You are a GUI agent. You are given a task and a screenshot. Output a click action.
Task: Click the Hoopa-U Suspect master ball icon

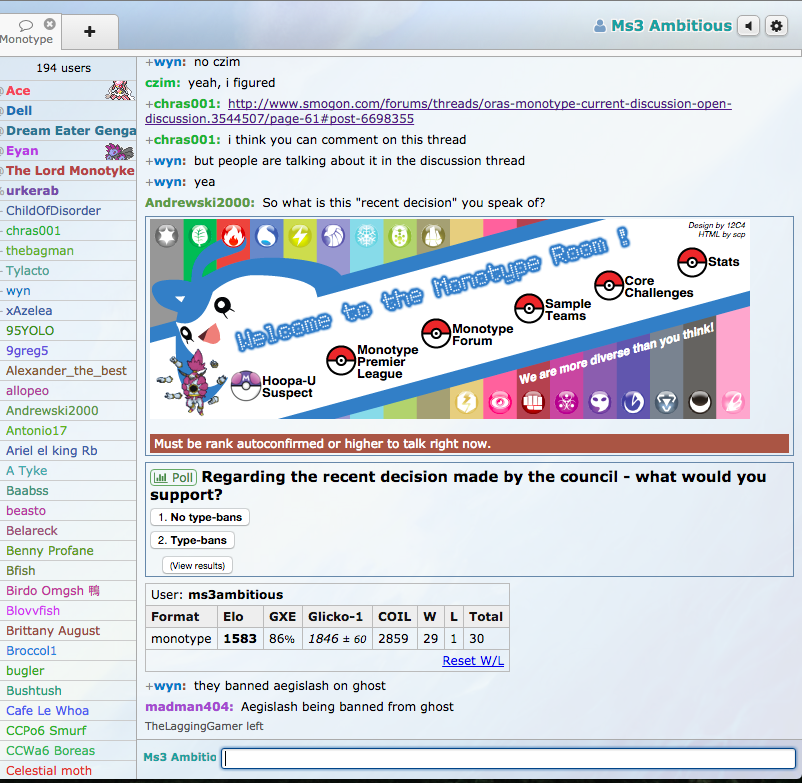(x=246, y=386)
